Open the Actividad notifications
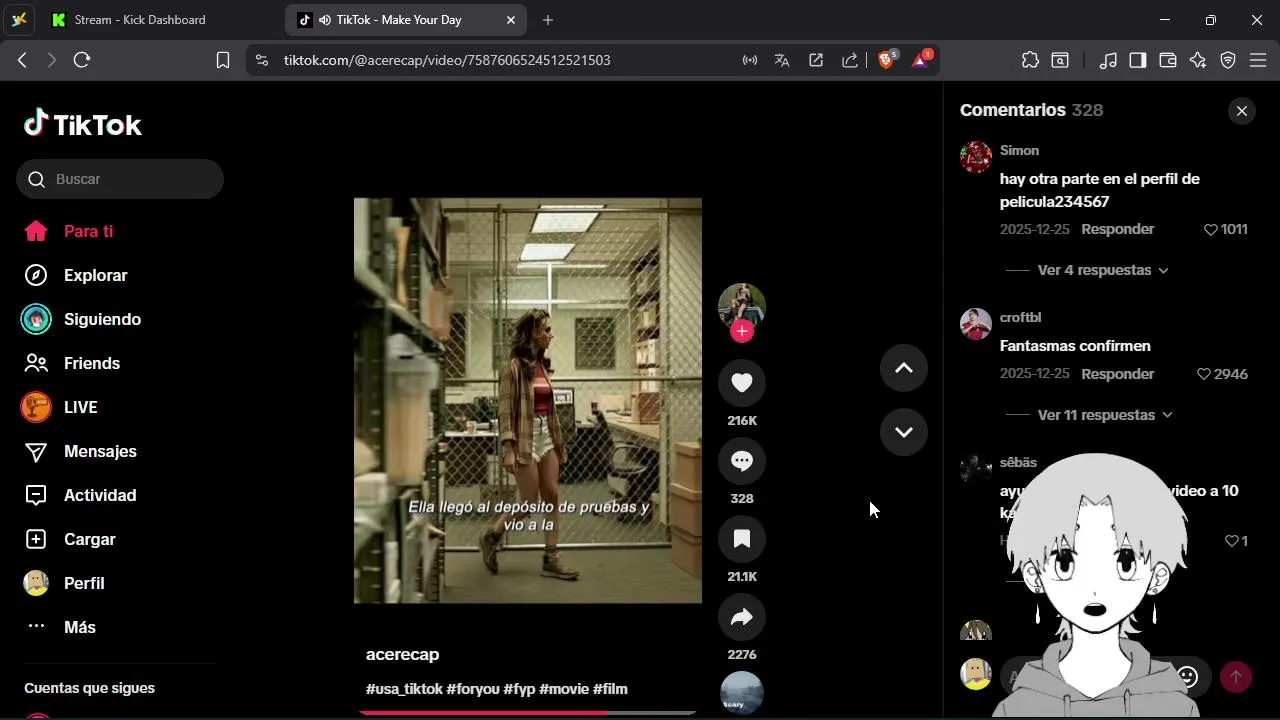 (80, 495)
